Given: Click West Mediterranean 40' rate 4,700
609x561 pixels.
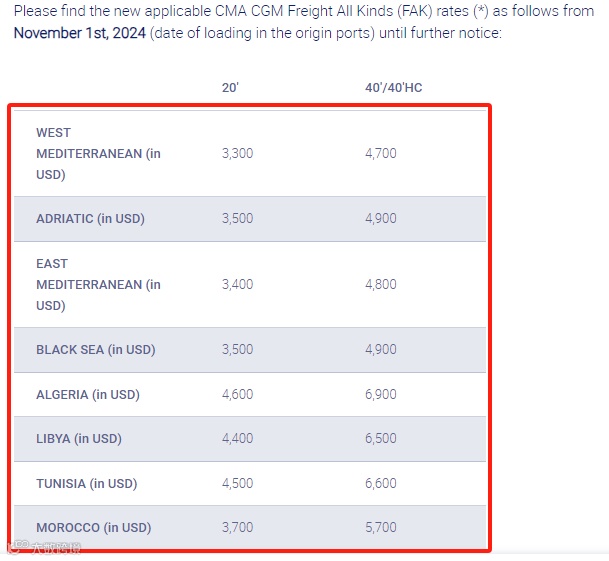Looking at the screenshot, I should [381, 153].
